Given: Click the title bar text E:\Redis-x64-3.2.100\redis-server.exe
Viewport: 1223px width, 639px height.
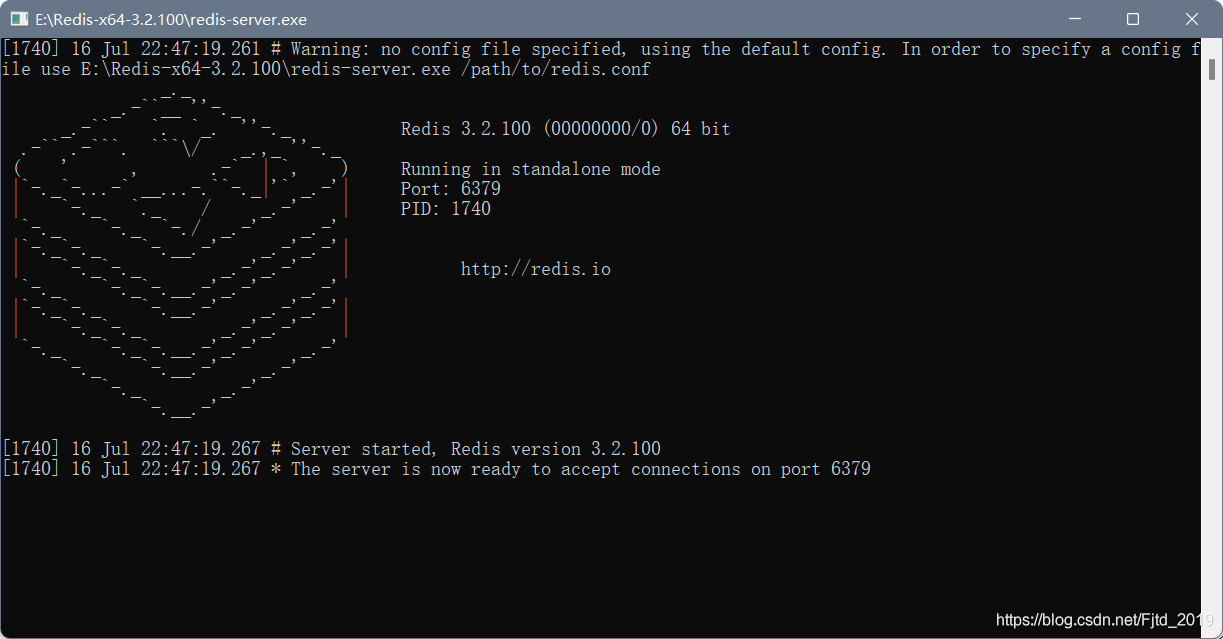Looking at the screenshot, I should click(x=171, y=19).
